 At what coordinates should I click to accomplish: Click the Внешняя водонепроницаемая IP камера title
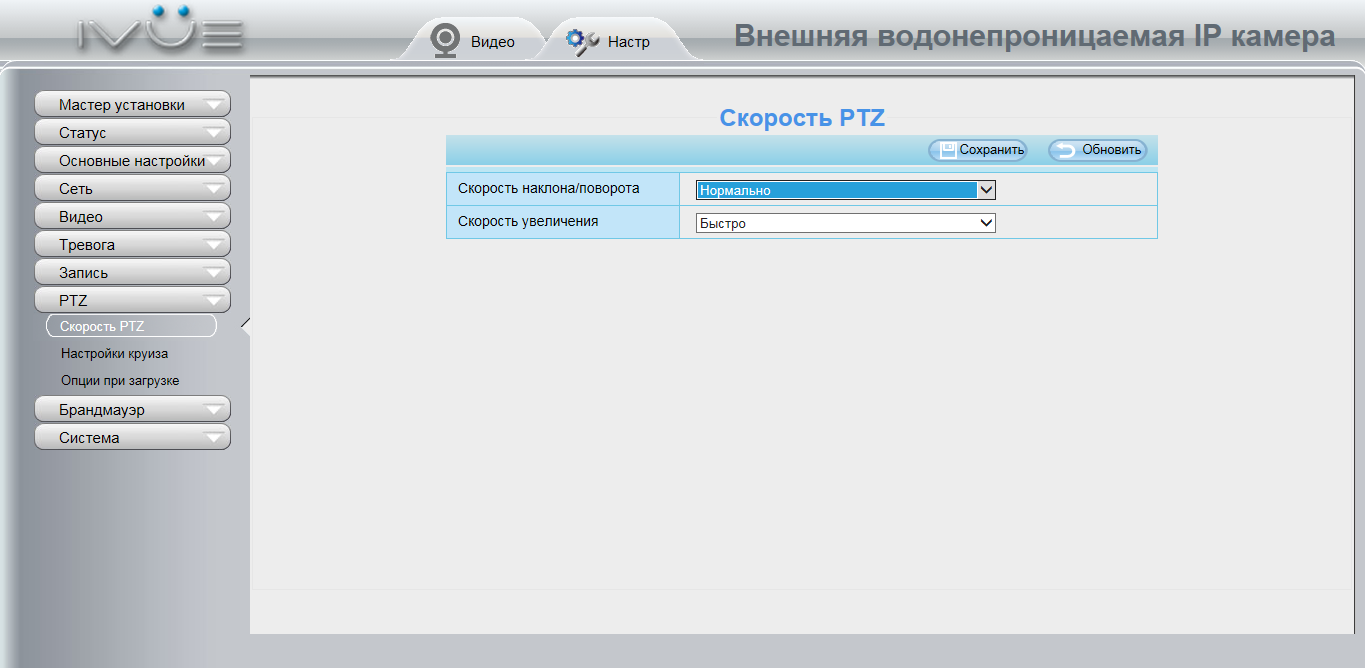[1035, 36]
